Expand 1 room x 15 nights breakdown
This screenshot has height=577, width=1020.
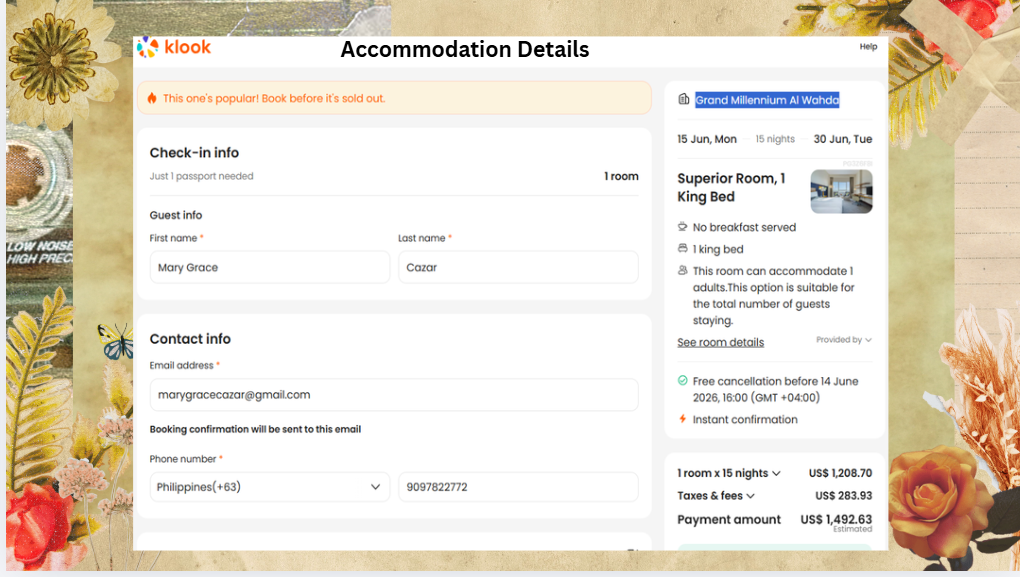(729, 474)
